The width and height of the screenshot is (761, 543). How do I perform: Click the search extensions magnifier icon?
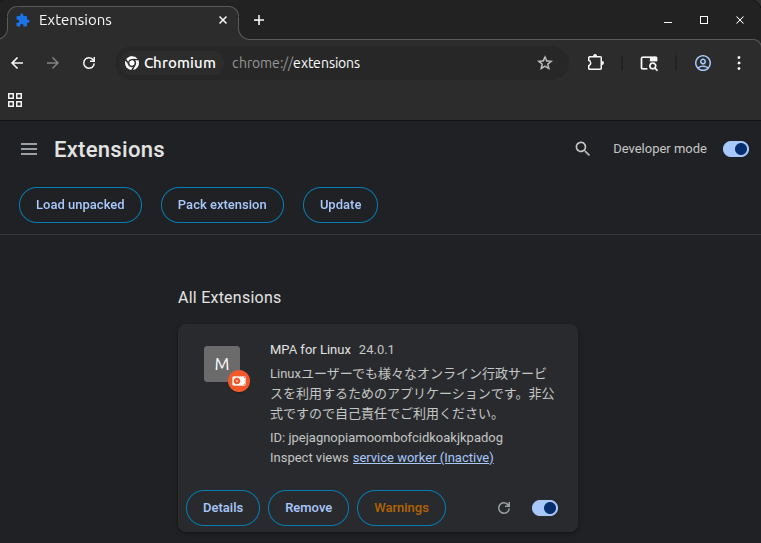[583, 149]
